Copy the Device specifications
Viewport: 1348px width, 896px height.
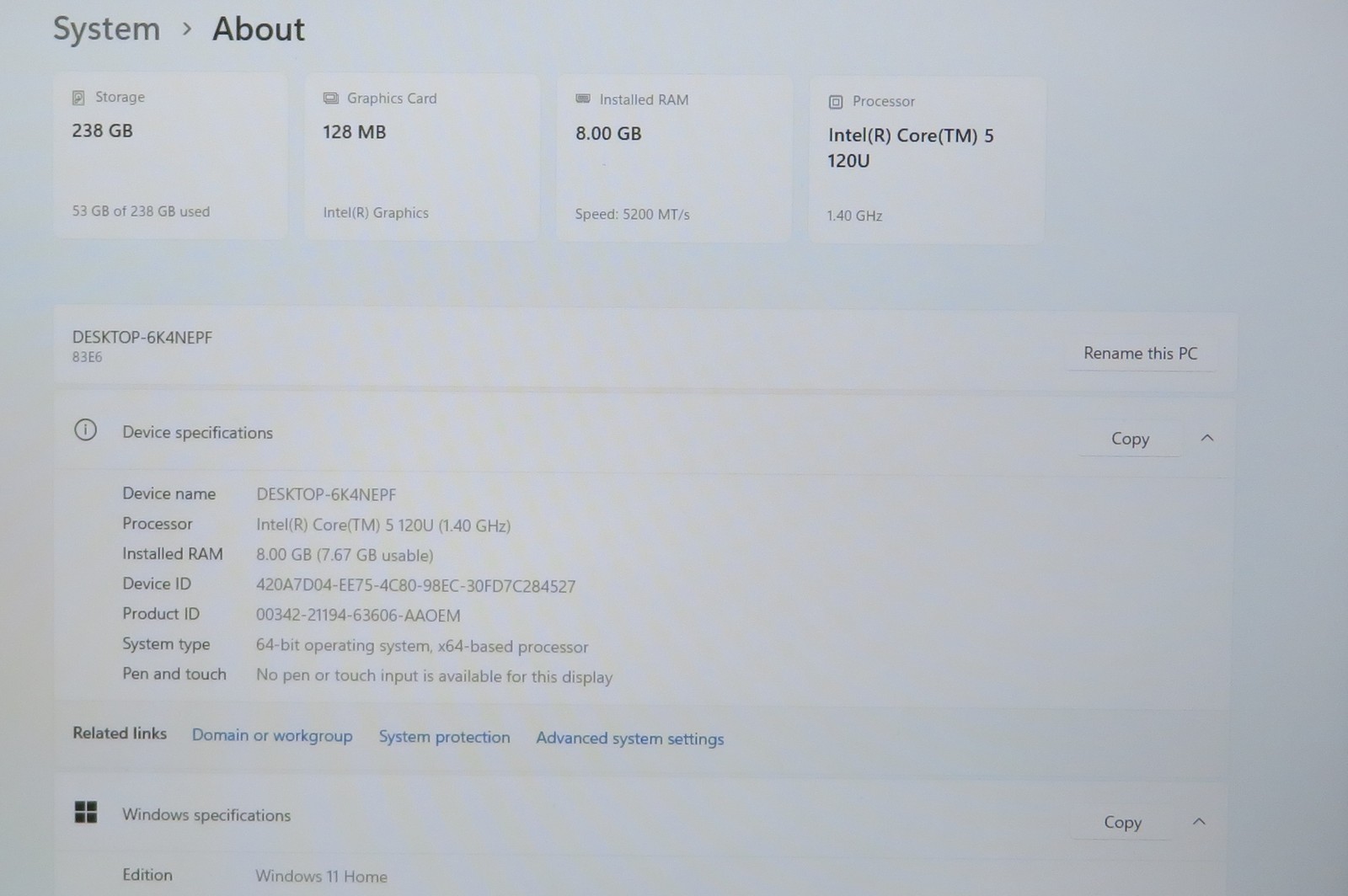1130,439
